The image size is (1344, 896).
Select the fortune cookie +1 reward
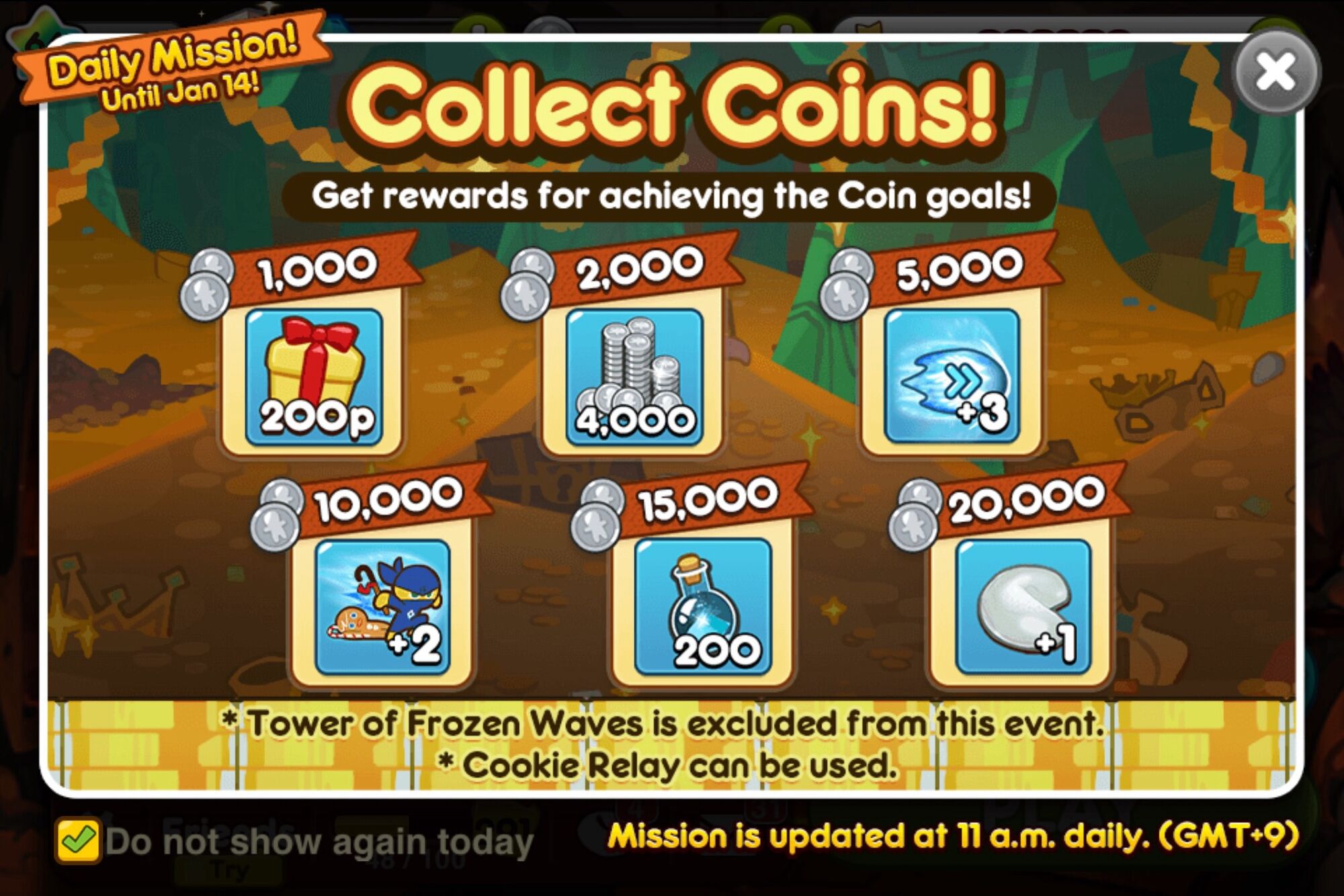(x=1022, y=607)
